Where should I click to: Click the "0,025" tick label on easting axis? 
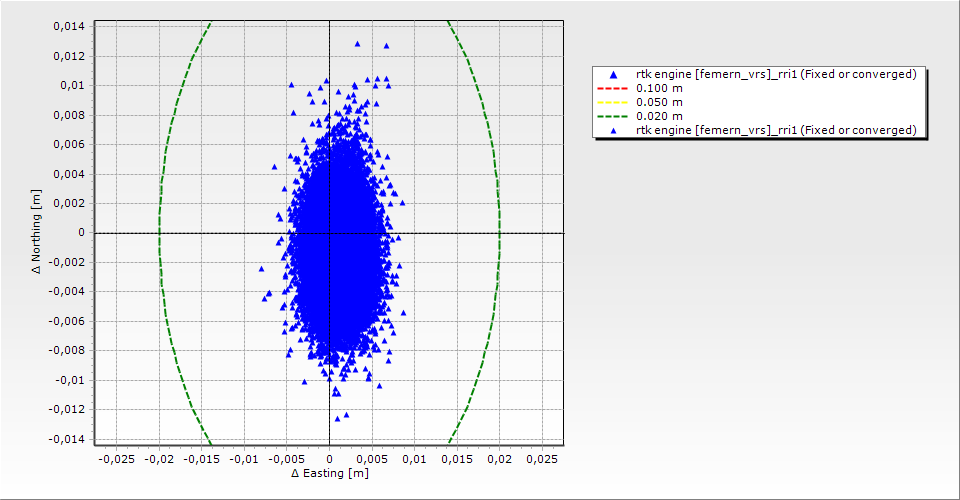pyautogui.click(x=541, y=458)
